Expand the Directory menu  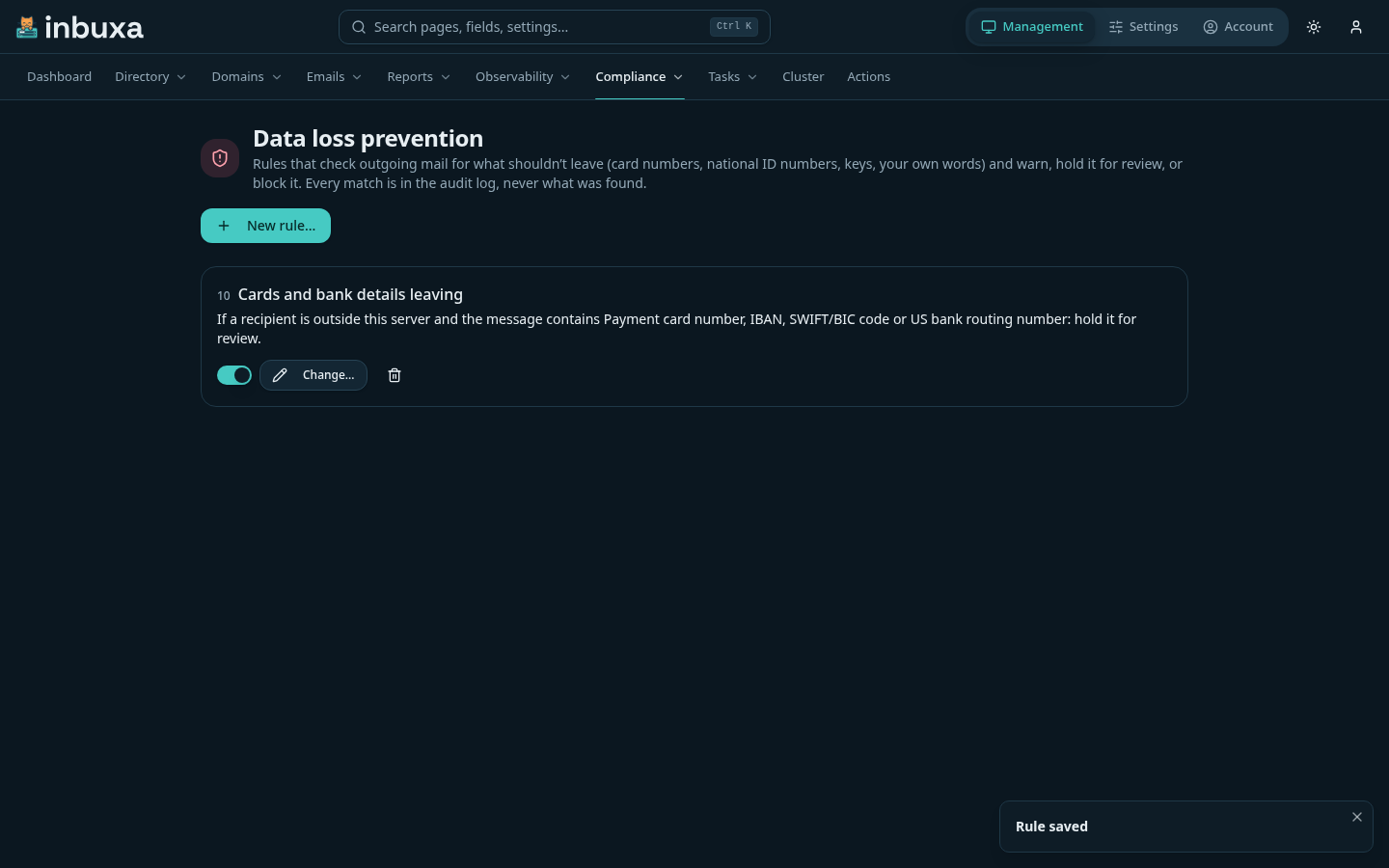coord(150,77)
